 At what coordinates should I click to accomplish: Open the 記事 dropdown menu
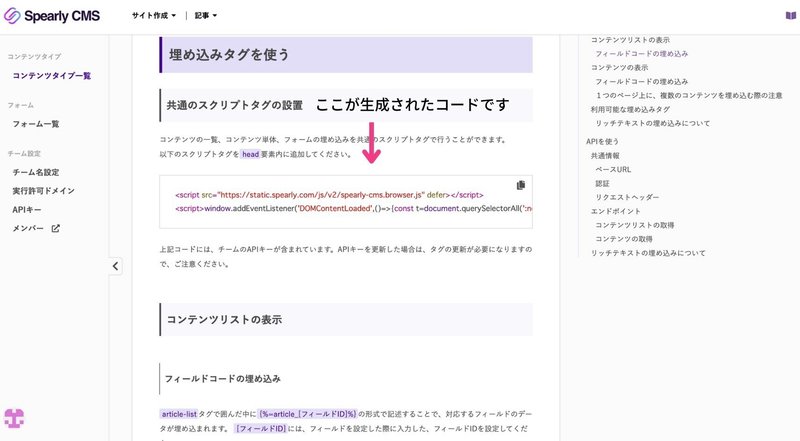coord(206,15)
